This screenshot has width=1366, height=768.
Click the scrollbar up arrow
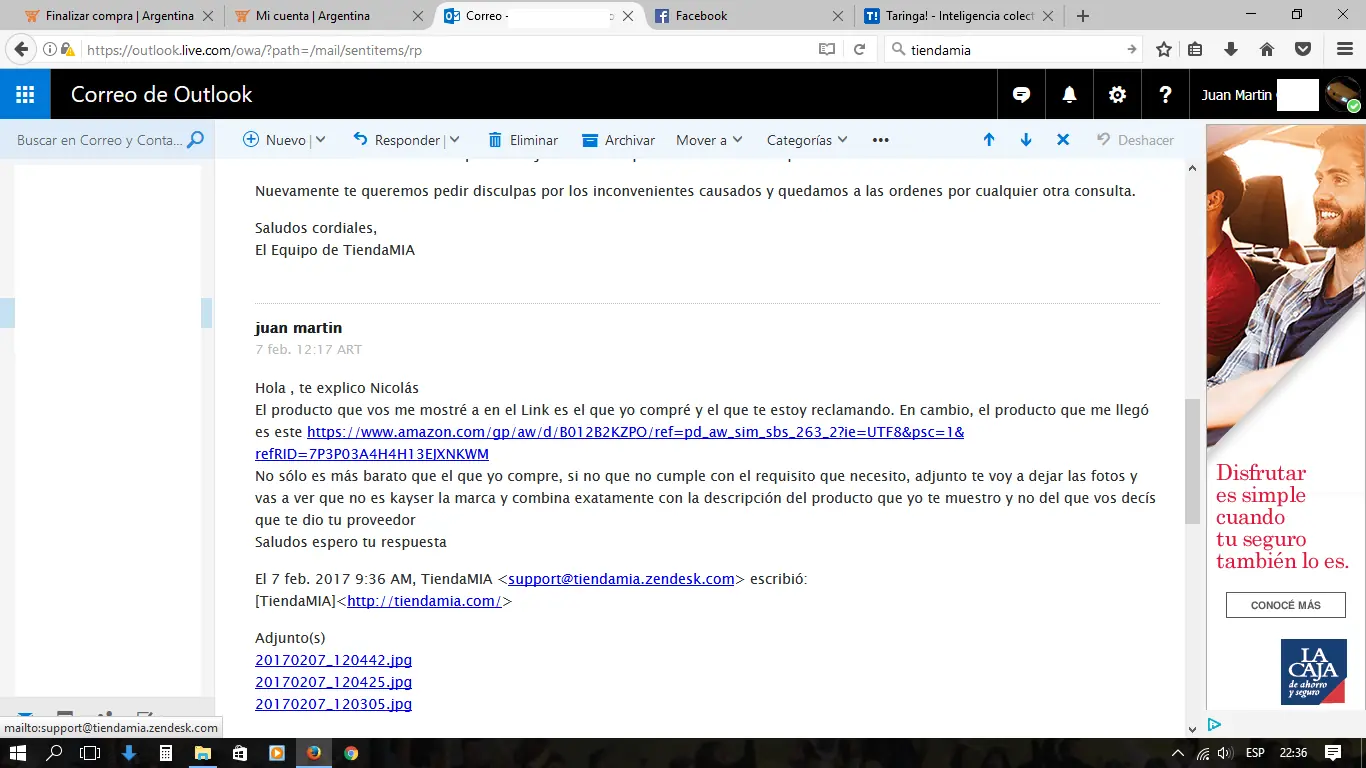[1191, 169]
